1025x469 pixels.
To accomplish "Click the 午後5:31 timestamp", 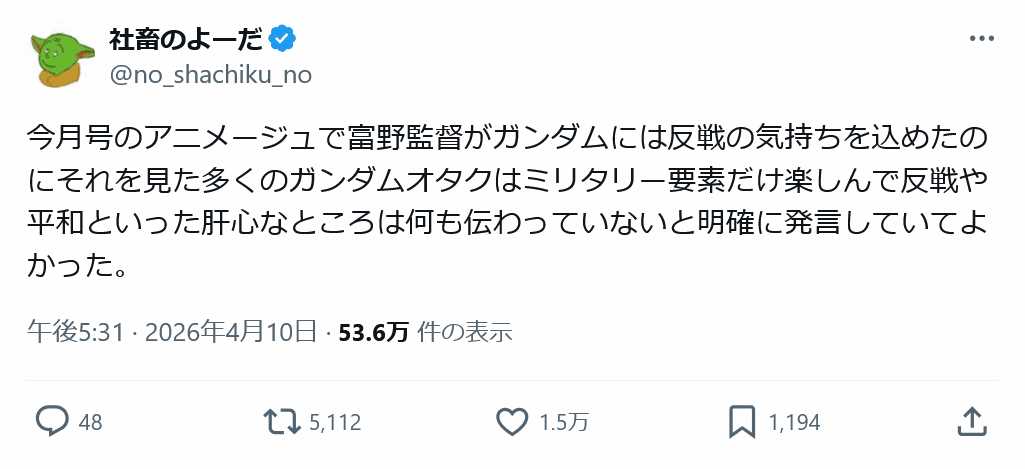I will click(x=78, y=332).
